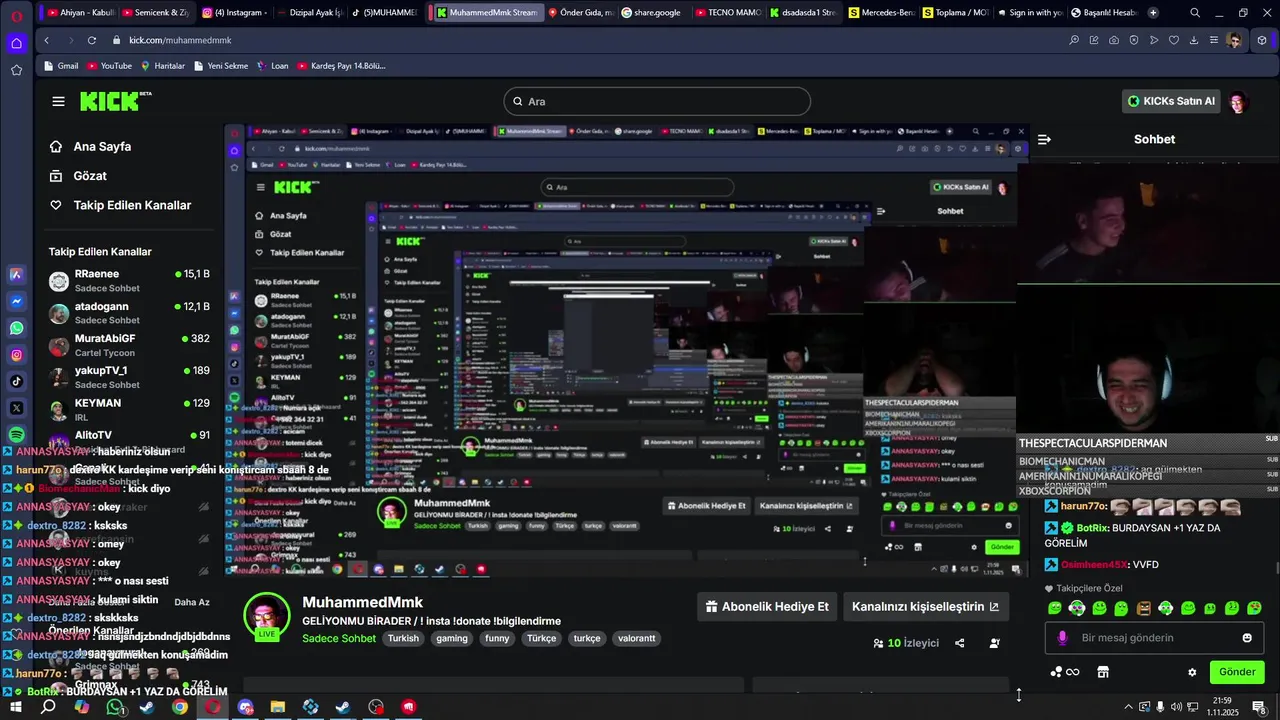Open Instagram in Opera sidebar

coord(16,355)
